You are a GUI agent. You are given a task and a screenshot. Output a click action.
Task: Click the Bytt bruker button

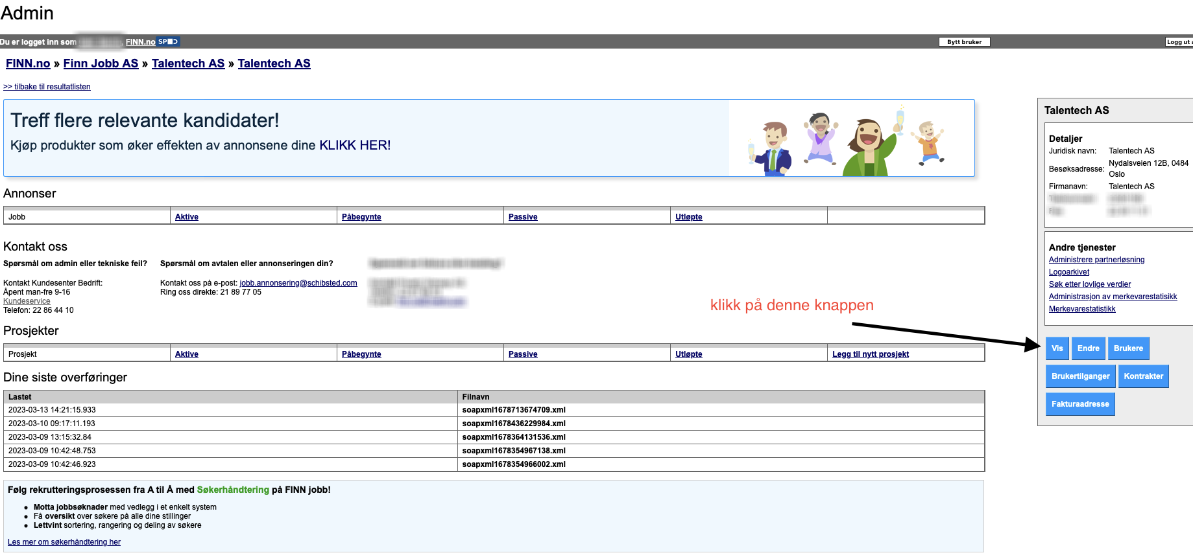[x=964, y=42]
